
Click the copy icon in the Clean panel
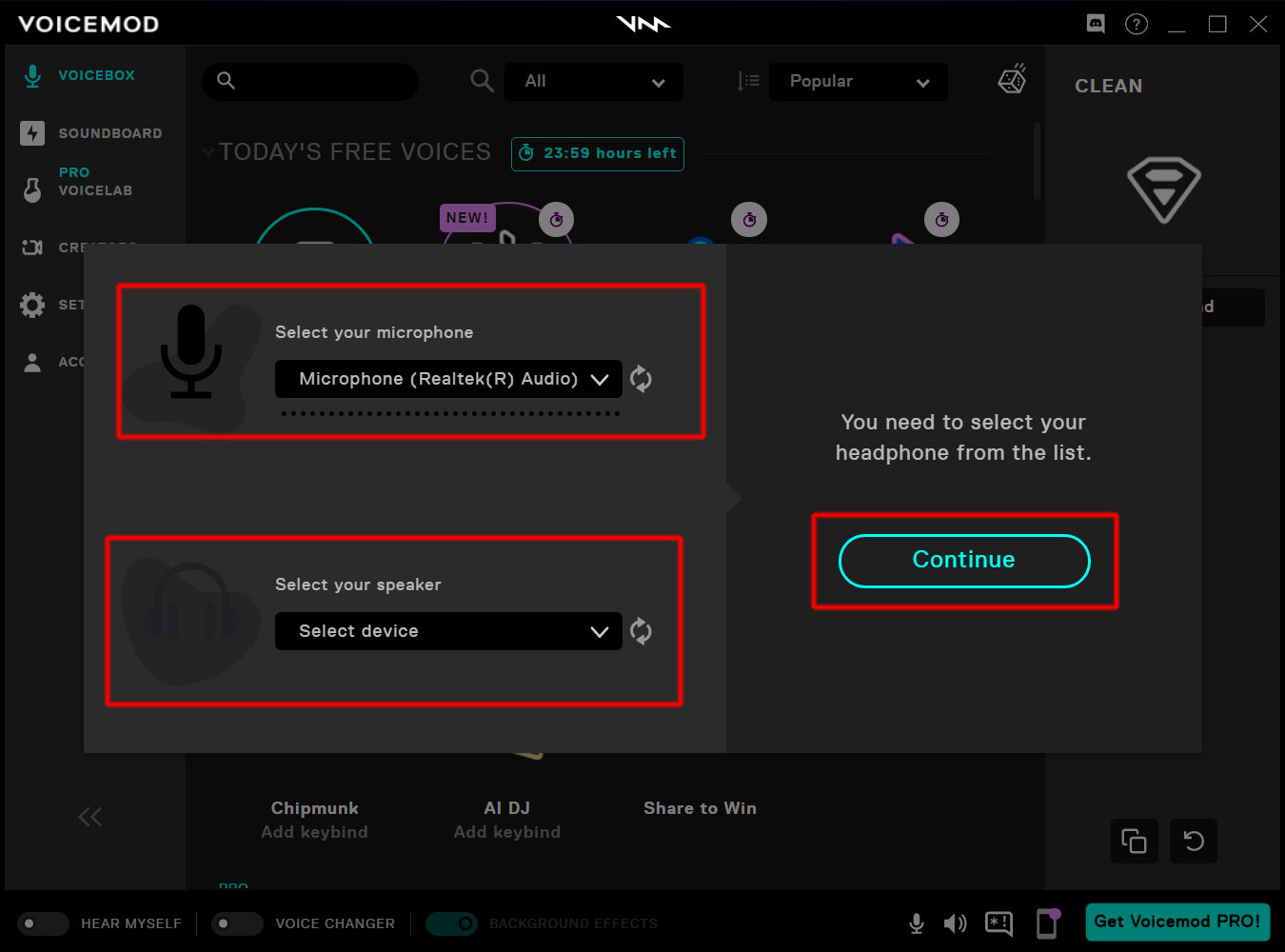tap(1134, 841)
